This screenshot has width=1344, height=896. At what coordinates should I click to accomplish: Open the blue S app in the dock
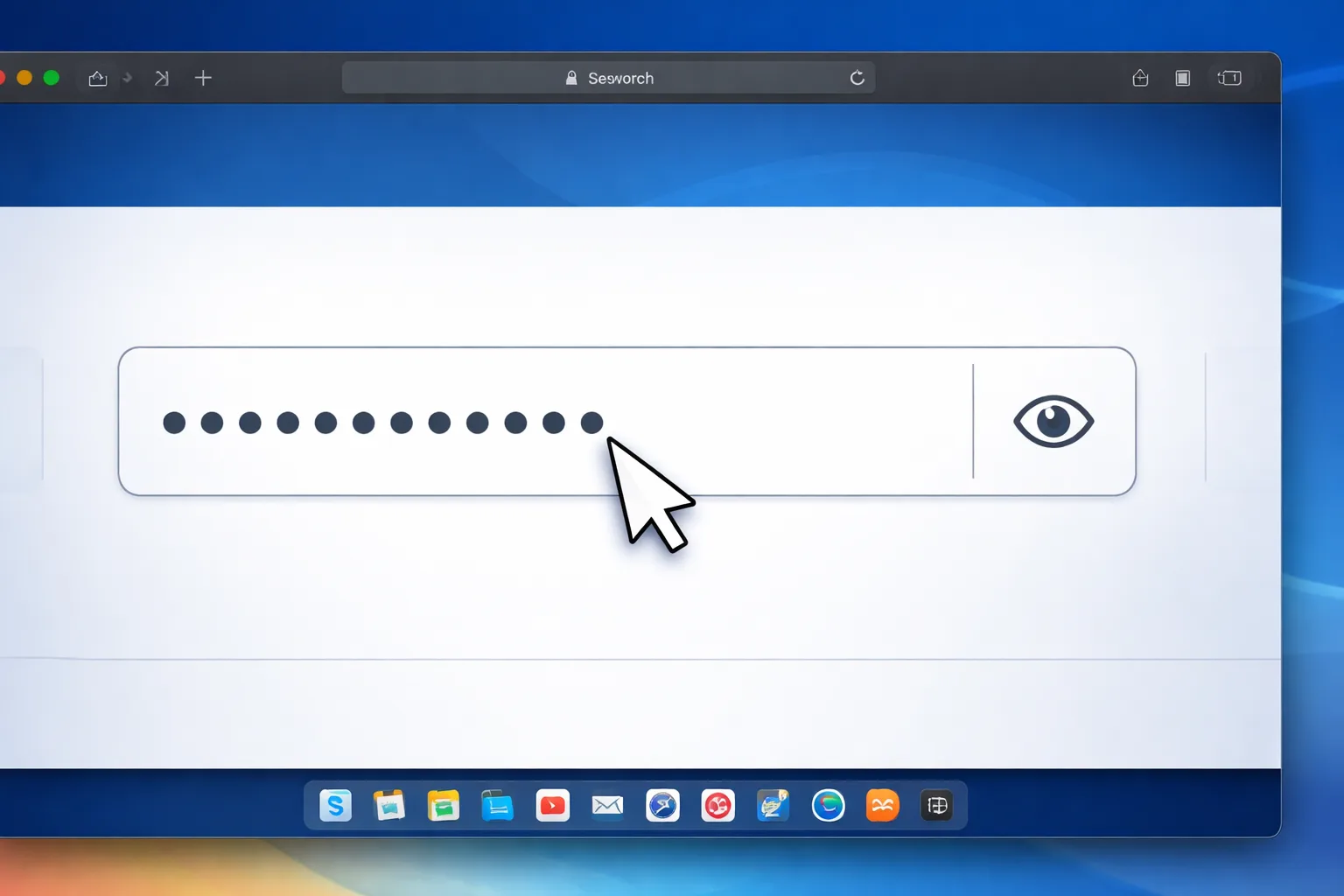(336, 805)
